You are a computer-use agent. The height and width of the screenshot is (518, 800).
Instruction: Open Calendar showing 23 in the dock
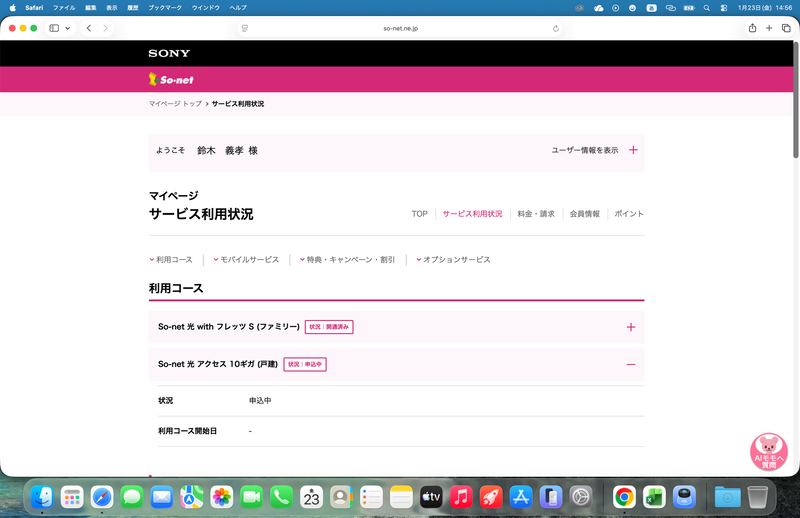click(311, 497)
